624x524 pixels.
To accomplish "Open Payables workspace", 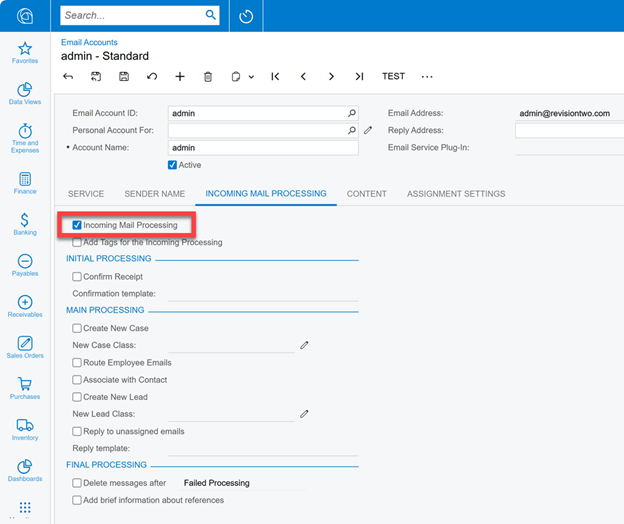I will 25,265.
